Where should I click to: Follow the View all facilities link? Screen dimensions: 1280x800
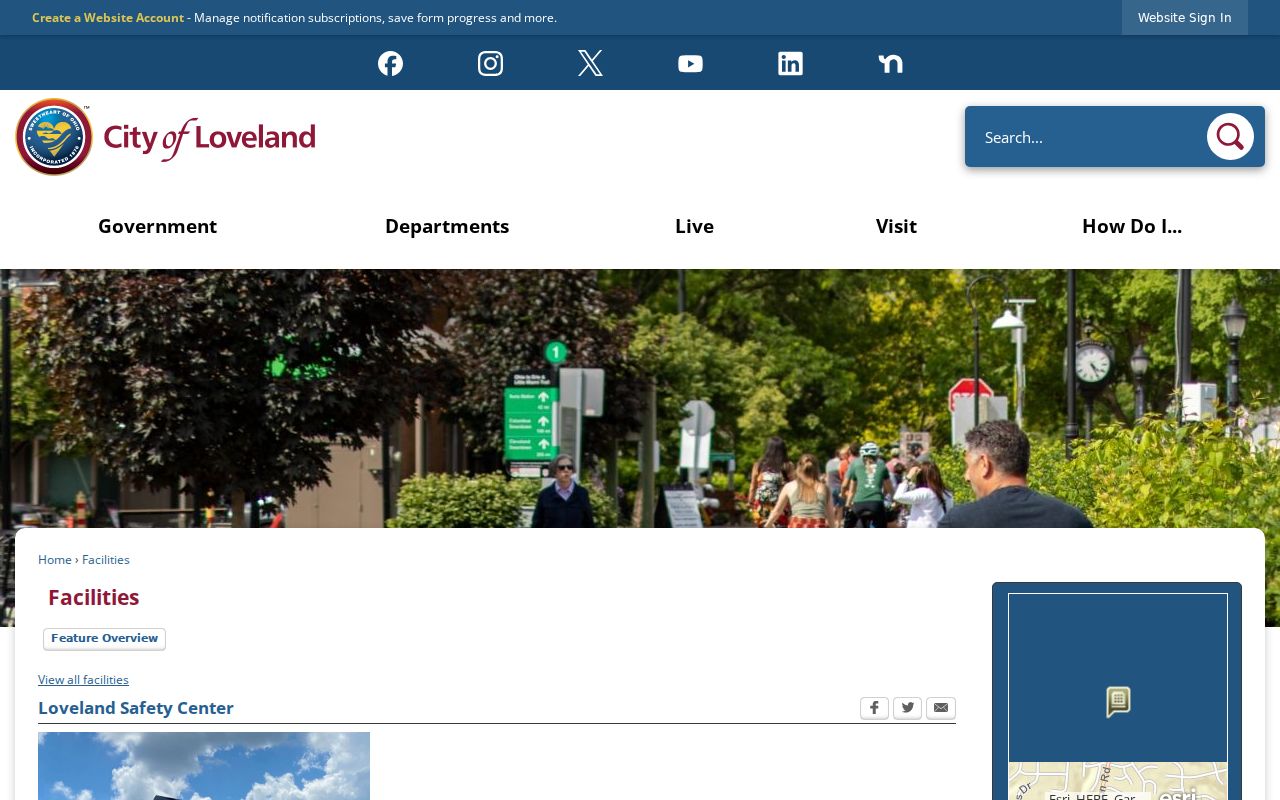83,680
